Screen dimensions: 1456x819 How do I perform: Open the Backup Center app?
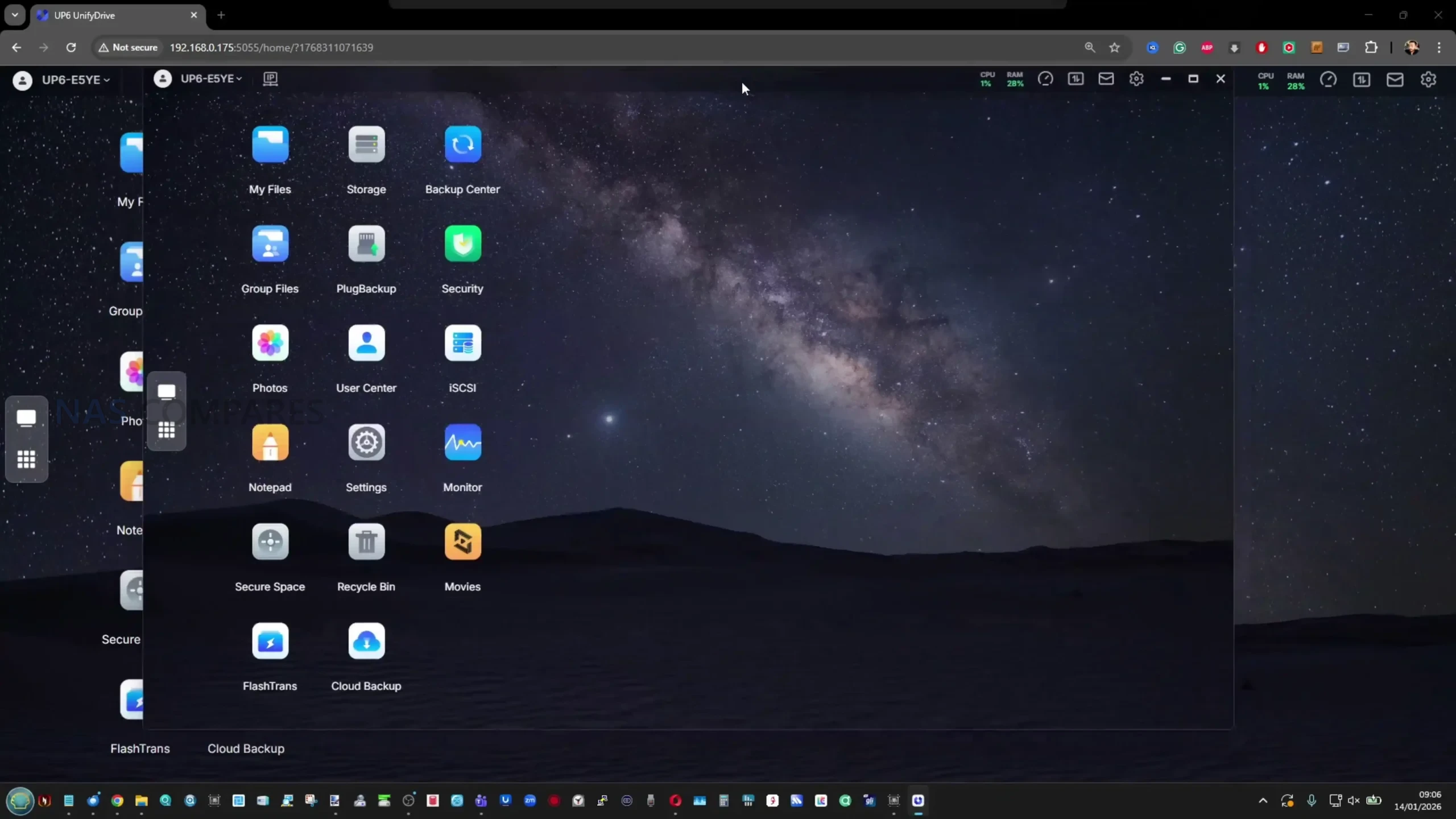point(462,144)
